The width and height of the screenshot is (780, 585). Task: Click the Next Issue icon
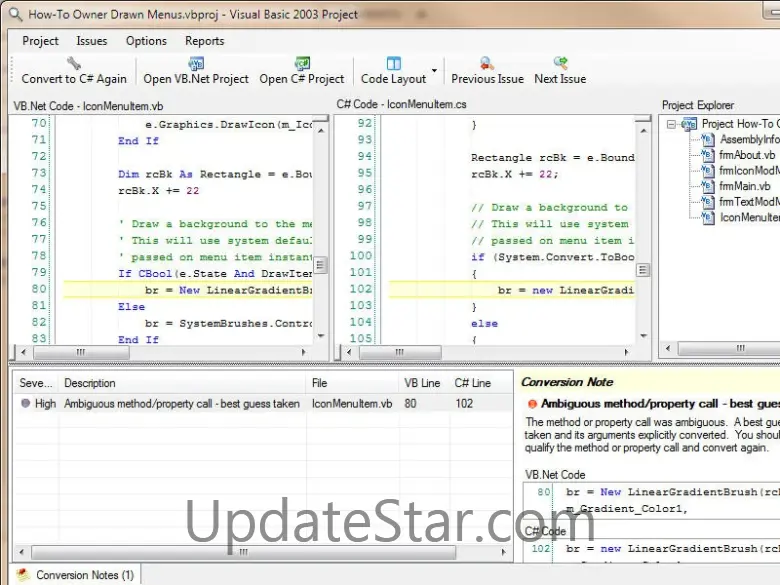point(560,63)
